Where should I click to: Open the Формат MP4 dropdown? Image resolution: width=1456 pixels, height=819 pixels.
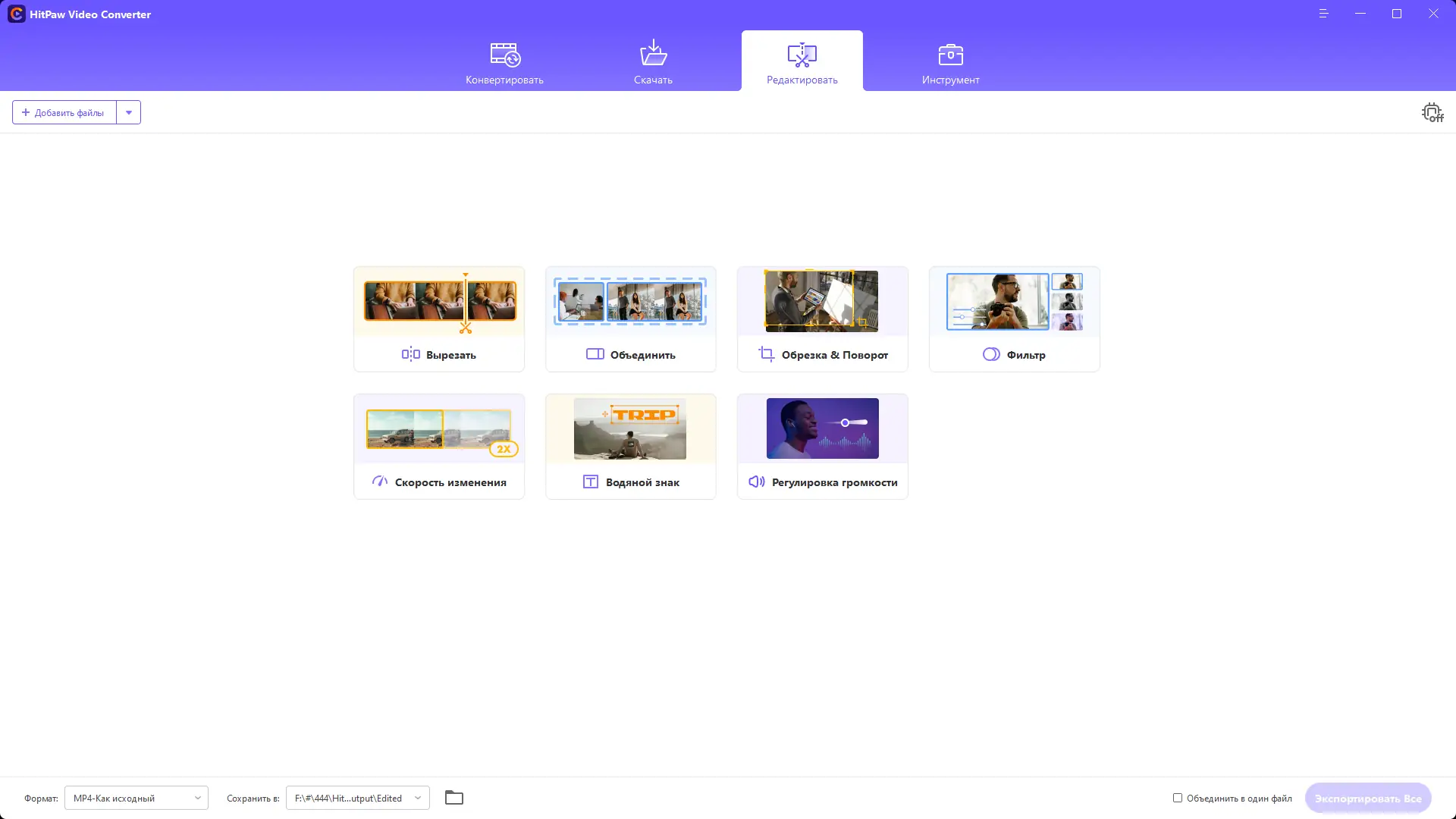pos(136,798)
